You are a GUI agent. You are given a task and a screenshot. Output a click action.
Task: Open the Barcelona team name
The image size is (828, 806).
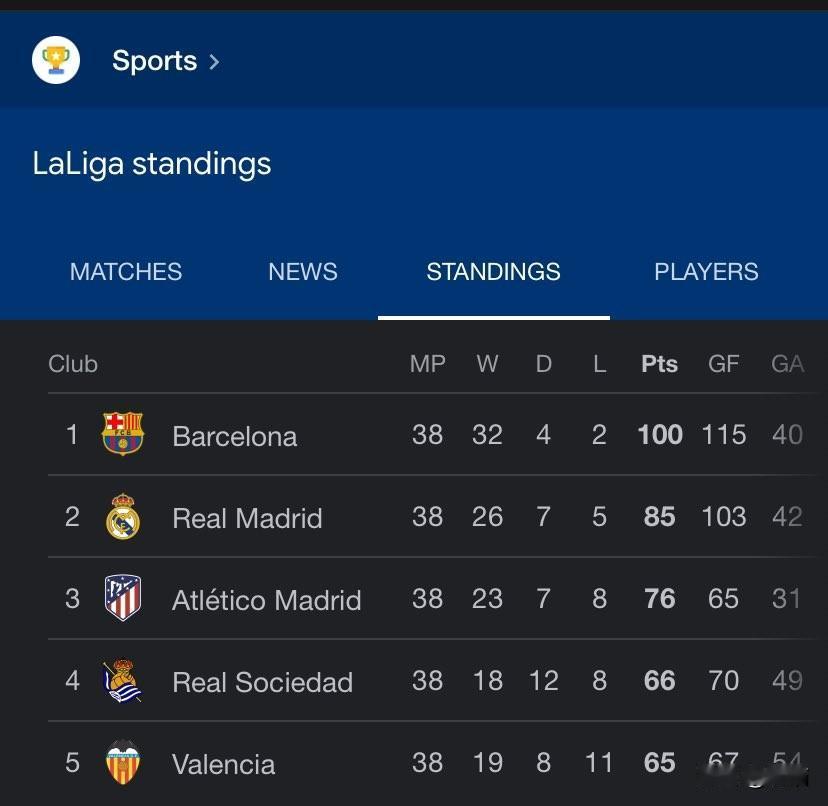[234, 436]
